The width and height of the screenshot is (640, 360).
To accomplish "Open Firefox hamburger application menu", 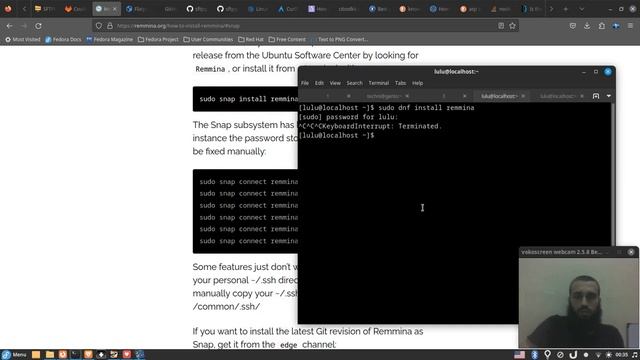I will pyautogui.click(x=630, y=26).
